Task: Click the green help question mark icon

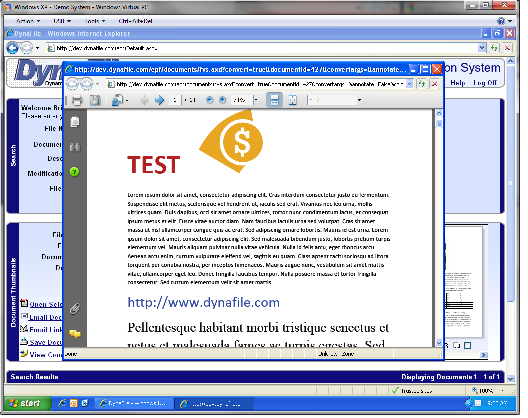Action: tap(74, 172)
